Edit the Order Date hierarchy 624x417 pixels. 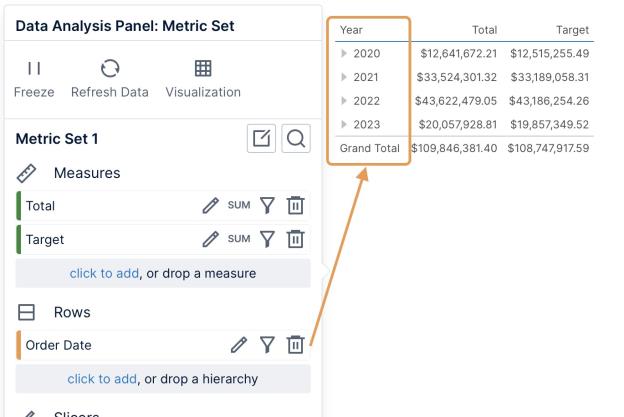[x=238, y=345]
